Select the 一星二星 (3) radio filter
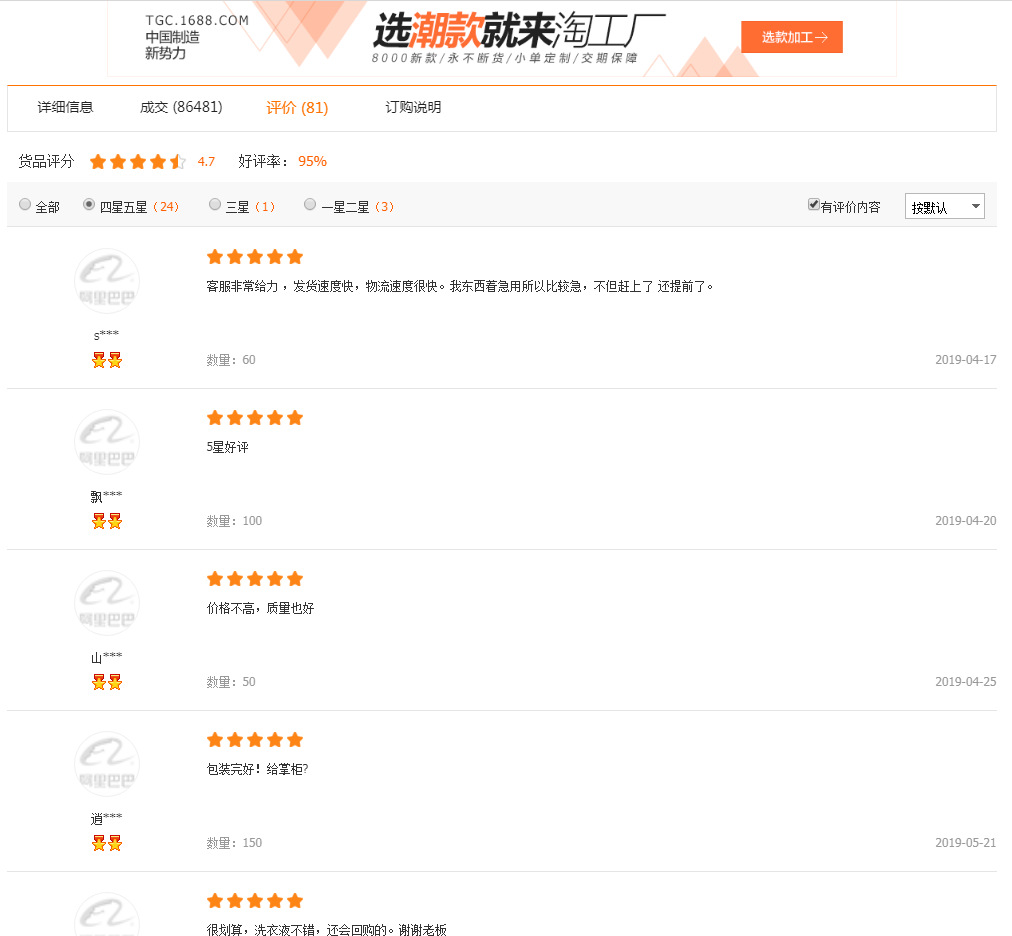This screenshot has height=936, width=1012. [x=310, y=205]
